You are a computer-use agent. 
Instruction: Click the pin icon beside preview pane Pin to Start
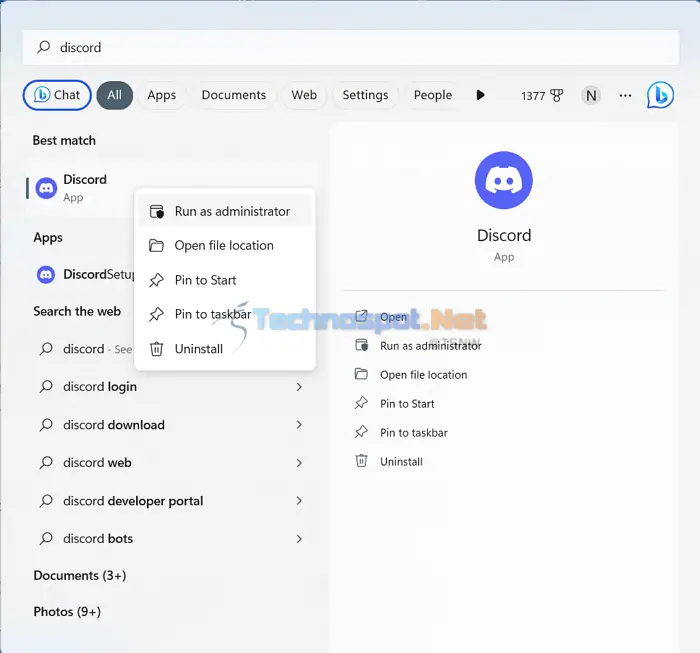(361, 403)
